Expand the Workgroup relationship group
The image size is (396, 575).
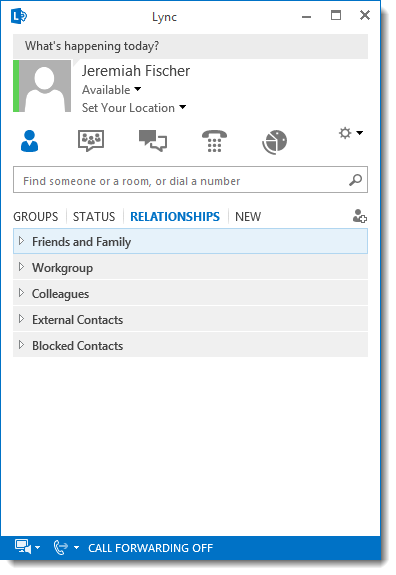190,267
